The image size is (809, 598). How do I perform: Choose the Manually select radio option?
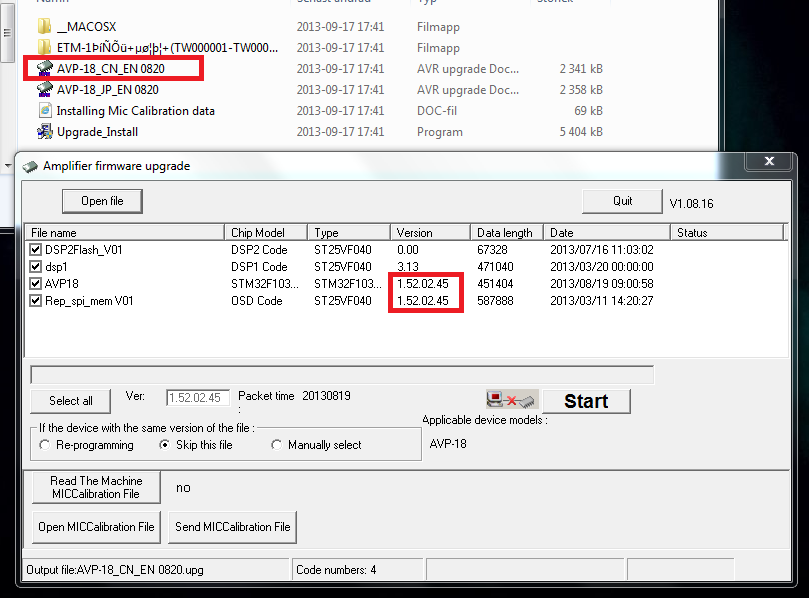click(277, 445)
